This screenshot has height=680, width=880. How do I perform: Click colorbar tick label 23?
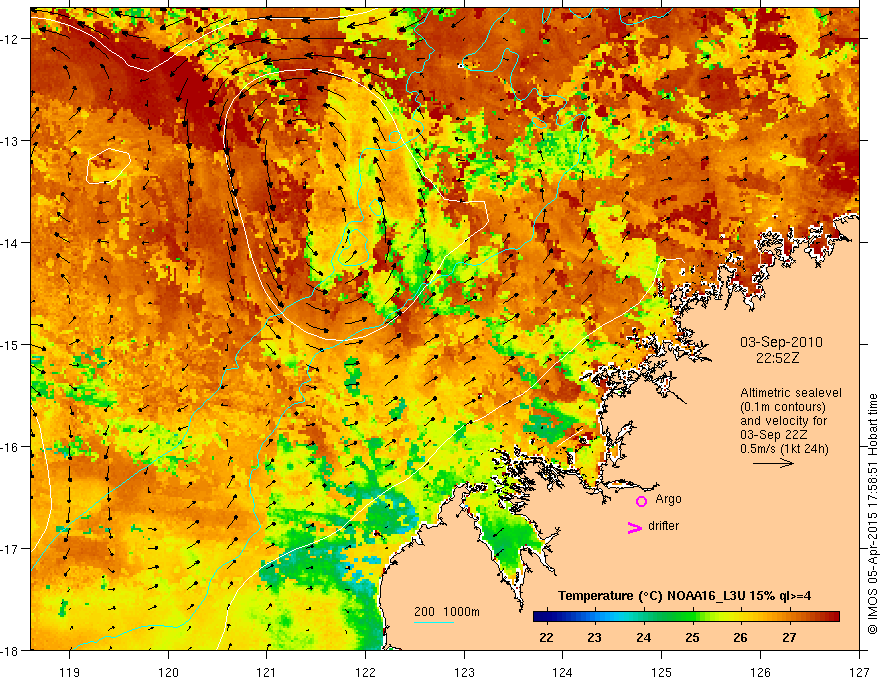tap(594, 637)
